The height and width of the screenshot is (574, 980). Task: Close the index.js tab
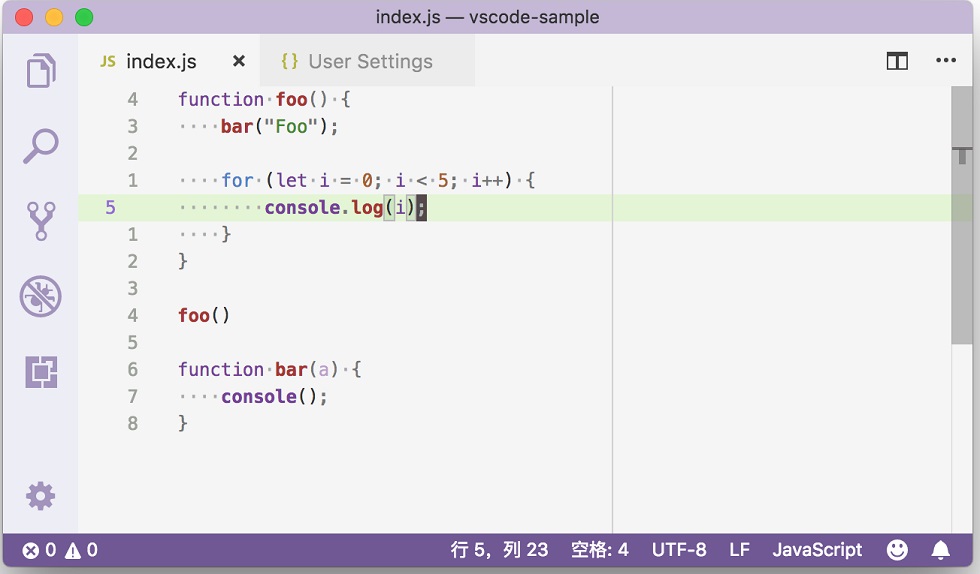(x=239, y=61)
